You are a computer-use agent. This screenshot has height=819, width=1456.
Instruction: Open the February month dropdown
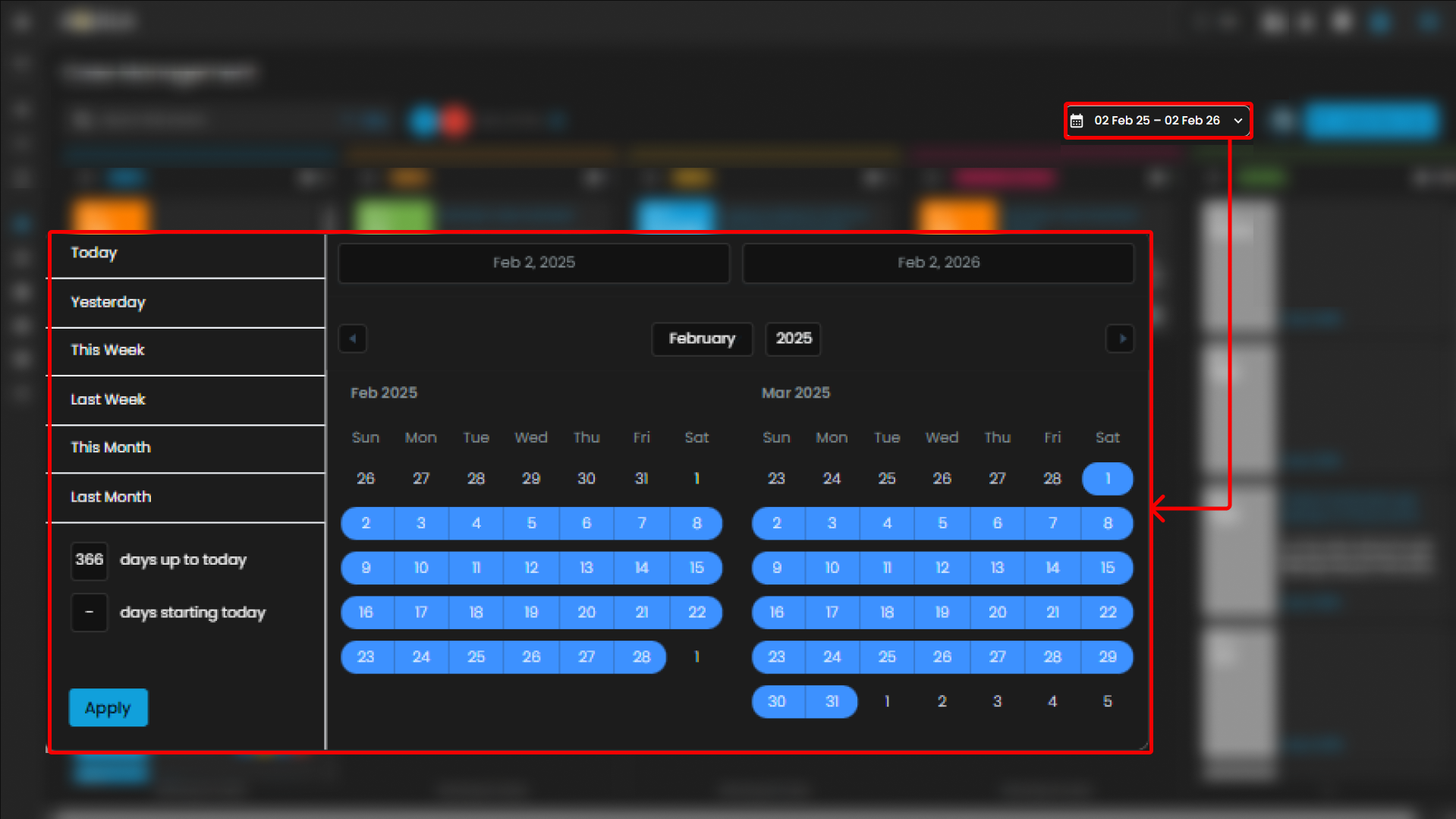tap(702, 339)
